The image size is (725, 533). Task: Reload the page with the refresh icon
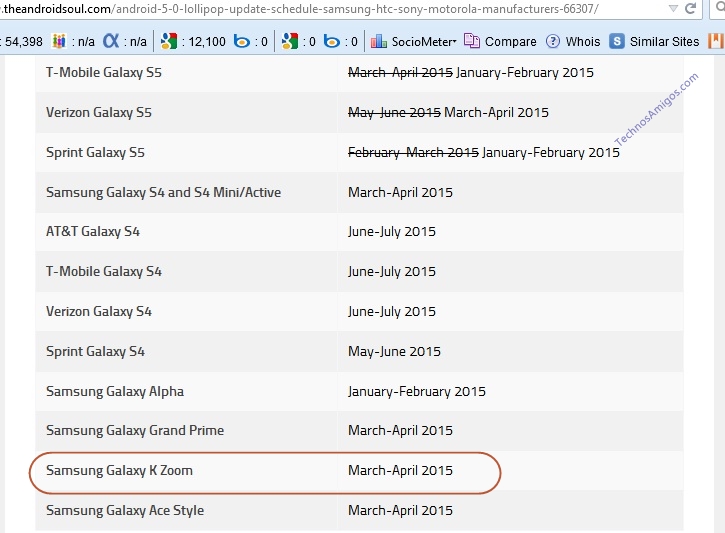click(x=690, y=8)
